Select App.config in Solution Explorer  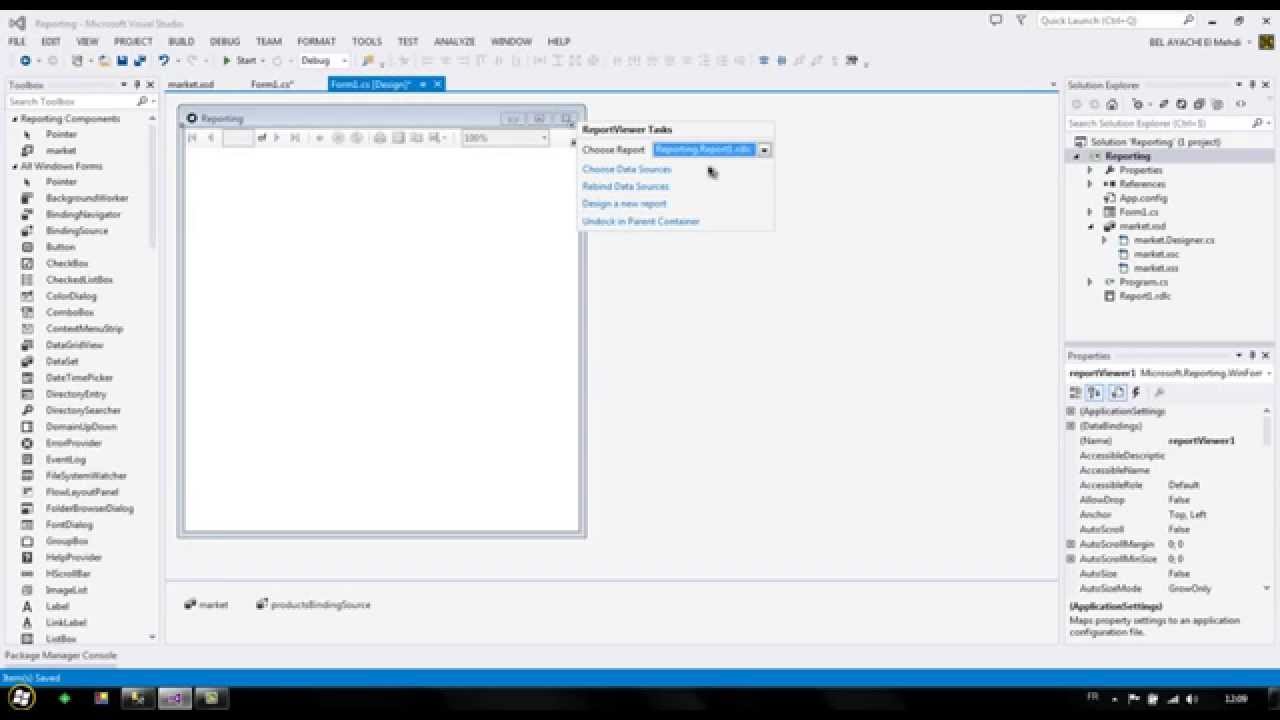coord(1143,198)
